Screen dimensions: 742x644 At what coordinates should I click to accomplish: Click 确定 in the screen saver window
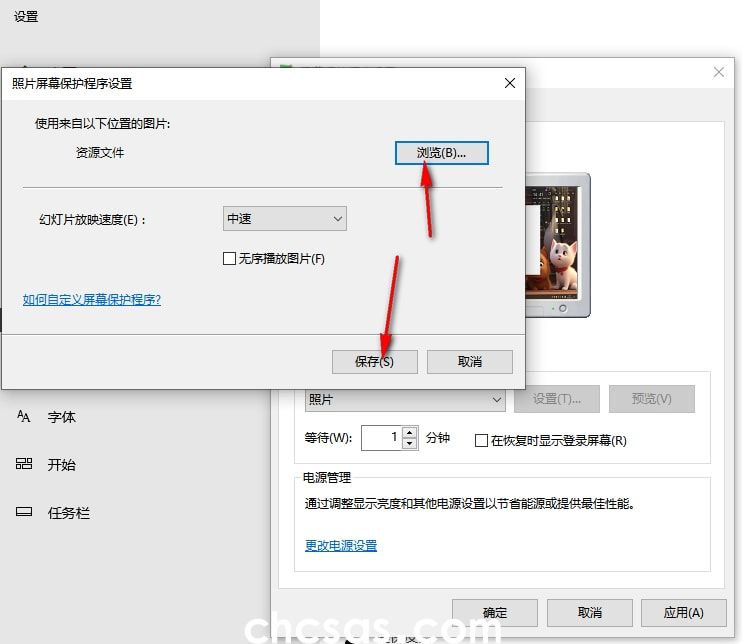point(495,613)
